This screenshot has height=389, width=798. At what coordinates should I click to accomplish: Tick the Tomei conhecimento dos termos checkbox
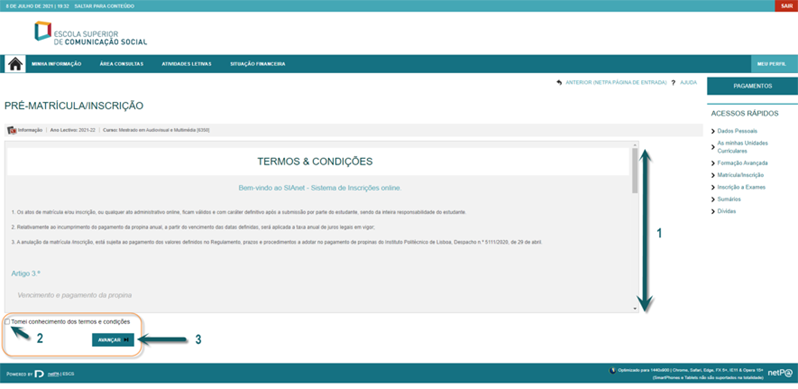click(x=7, y=322)
